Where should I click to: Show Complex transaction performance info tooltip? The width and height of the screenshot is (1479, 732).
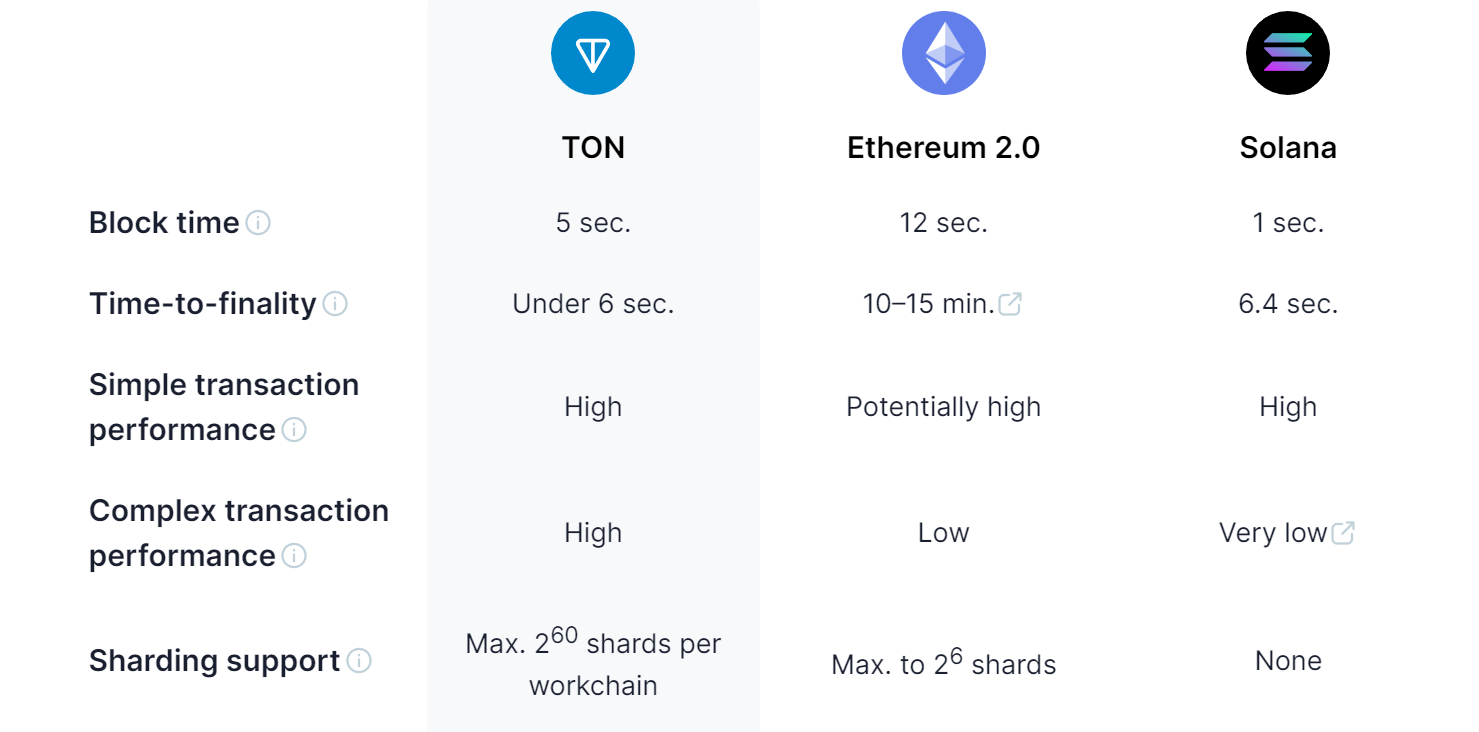pyautogui.click(x=294, y=556)
